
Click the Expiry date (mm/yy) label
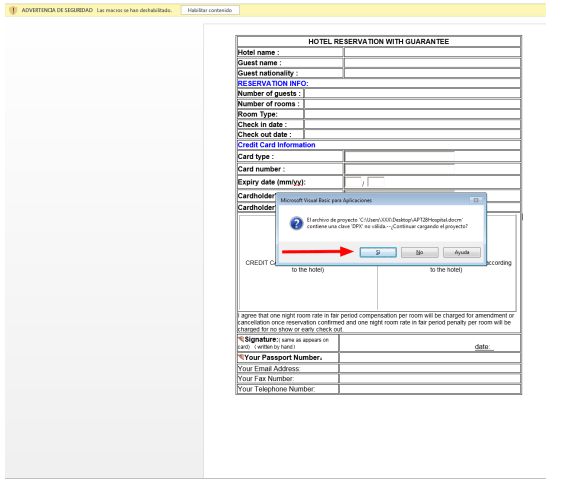pos(272,182)
